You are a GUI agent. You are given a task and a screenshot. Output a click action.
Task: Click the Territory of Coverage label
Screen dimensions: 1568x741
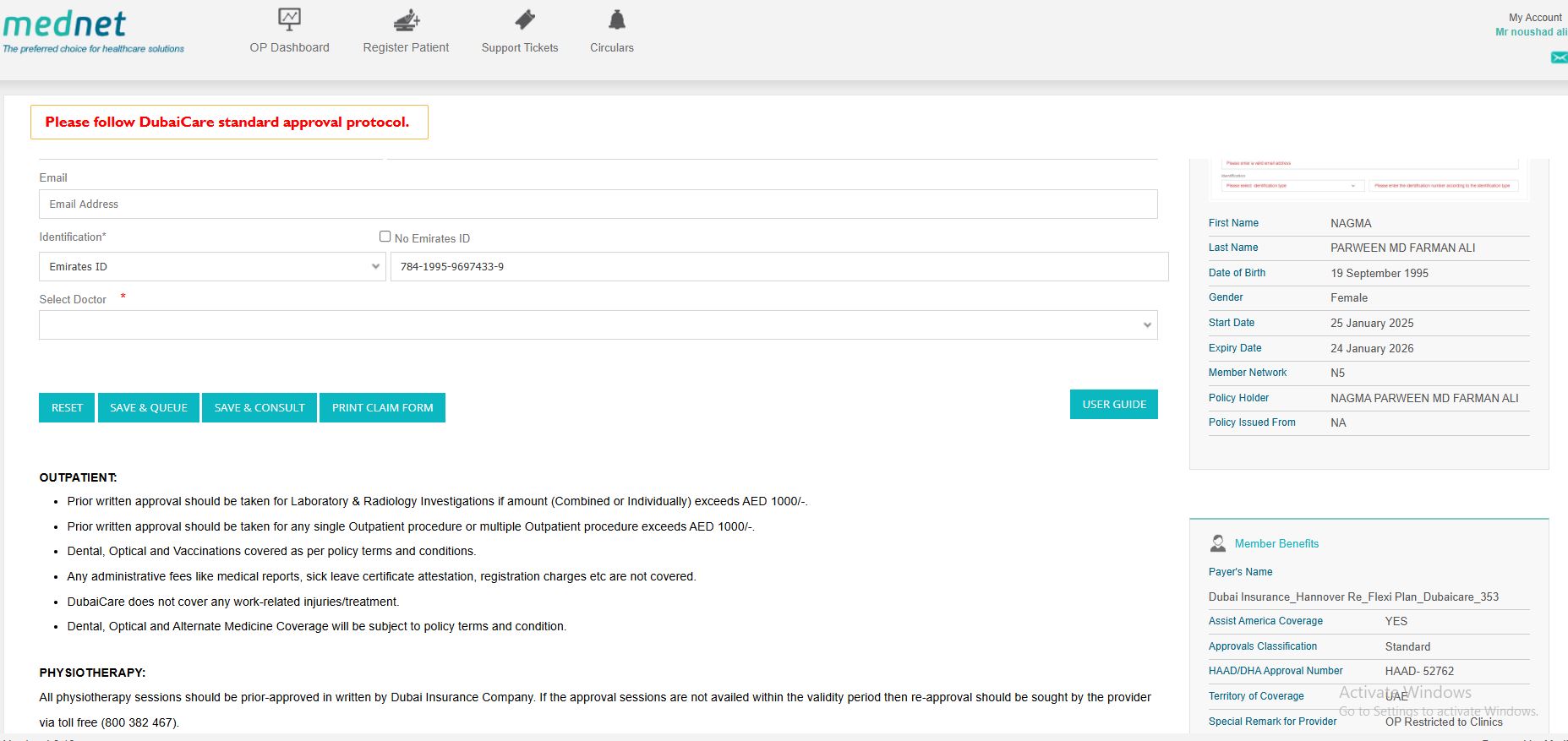click(x=1256, y=696)
